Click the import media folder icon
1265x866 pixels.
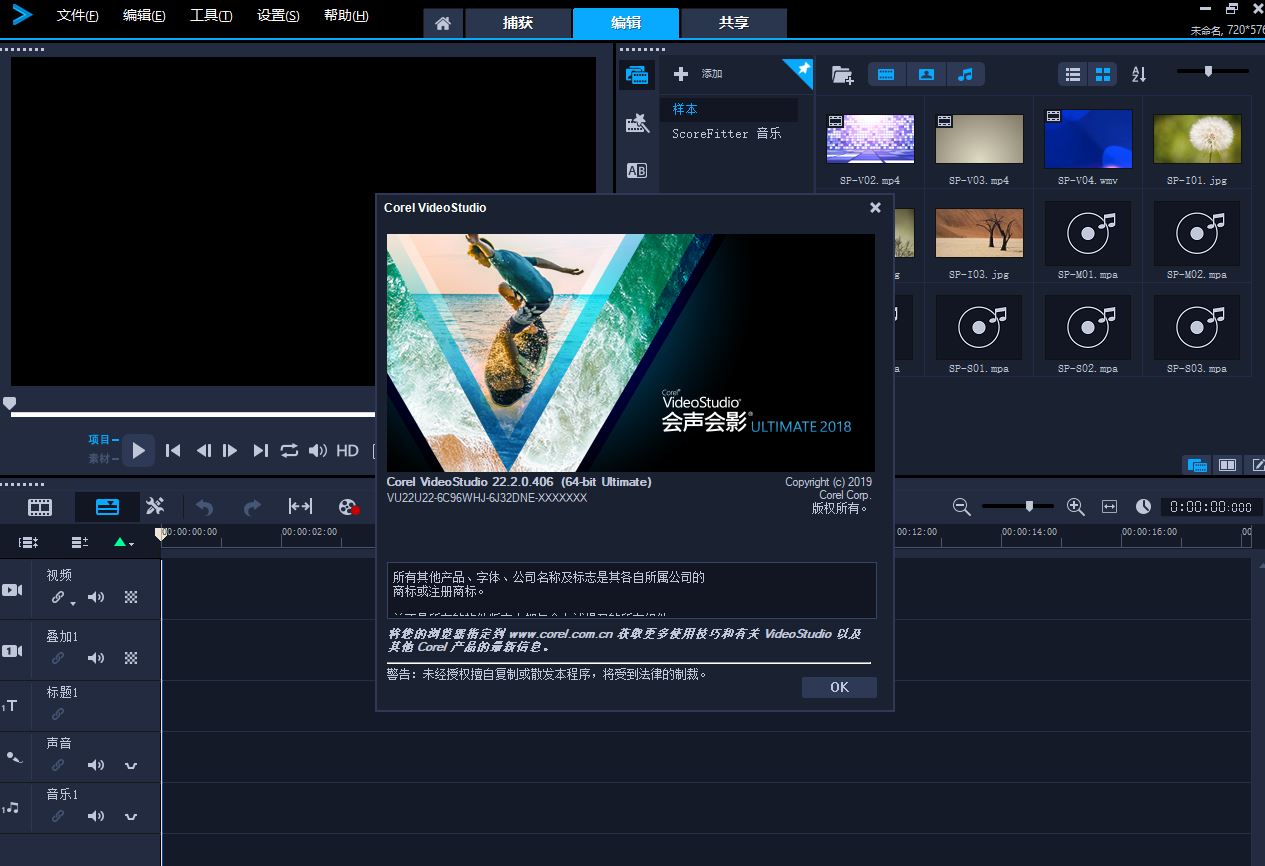(x=842, y=74)
